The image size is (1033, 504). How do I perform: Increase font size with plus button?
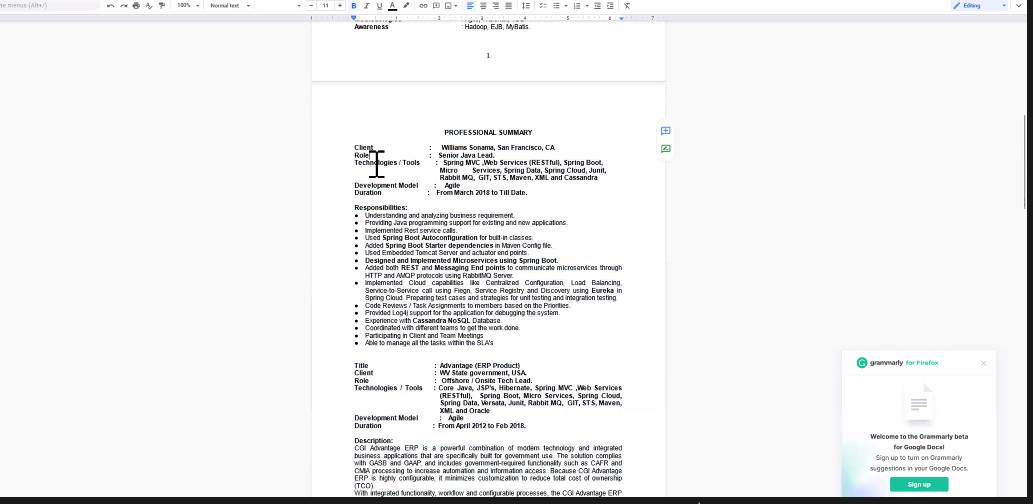(340, 5)
